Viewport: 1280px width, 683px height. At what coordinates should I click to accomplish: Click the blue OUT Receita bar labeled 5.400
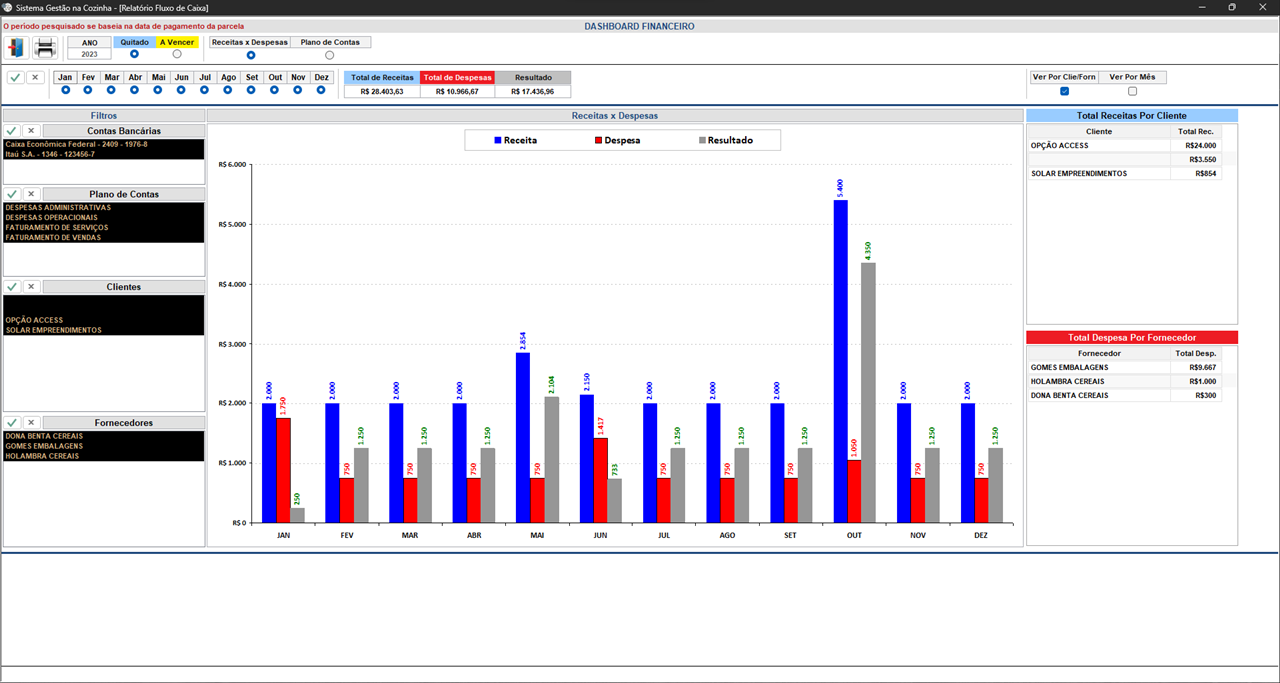tap(840, 361)
